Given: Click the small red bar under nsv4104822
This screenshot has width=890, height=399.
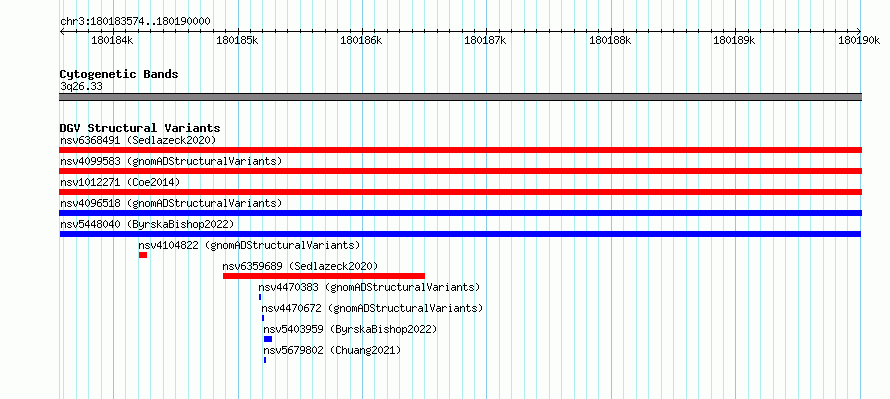Looking at the screenshot, I should pyautogui.click(x=143, y=255).
